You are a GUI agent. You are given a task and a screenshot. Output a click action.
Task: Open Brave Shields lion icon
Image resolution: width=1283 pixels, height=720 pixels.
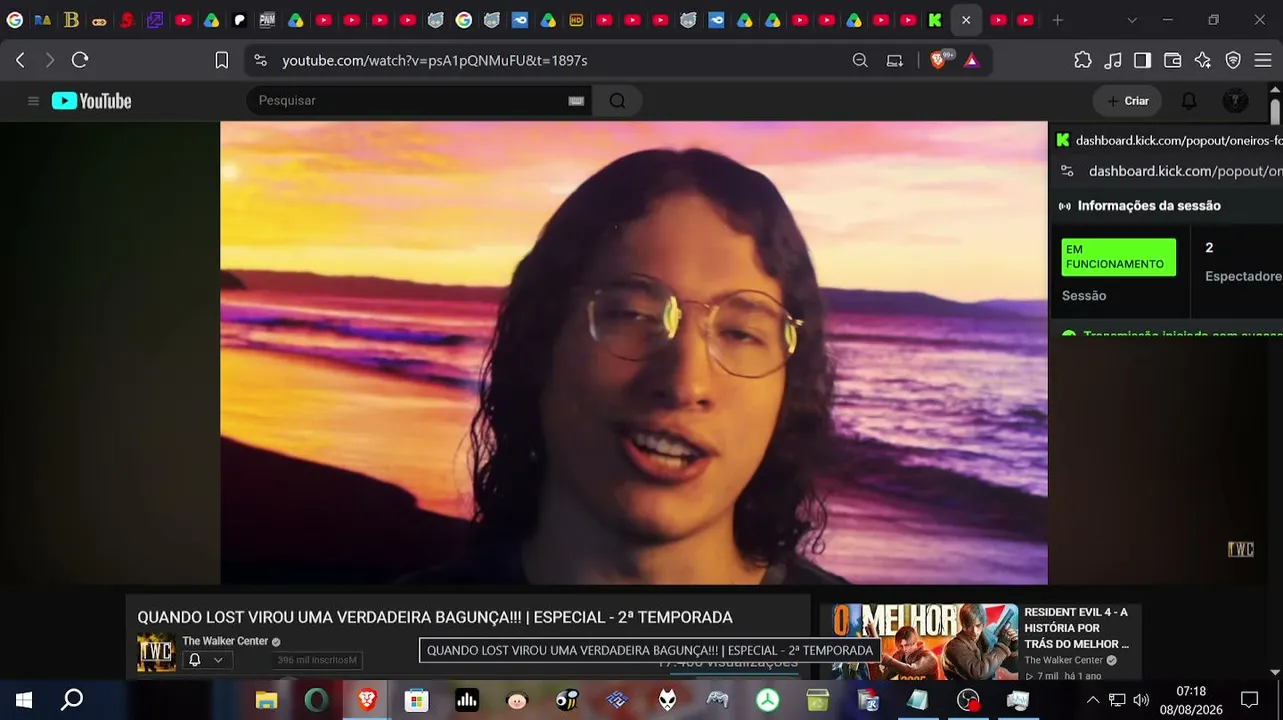point(938,60)
